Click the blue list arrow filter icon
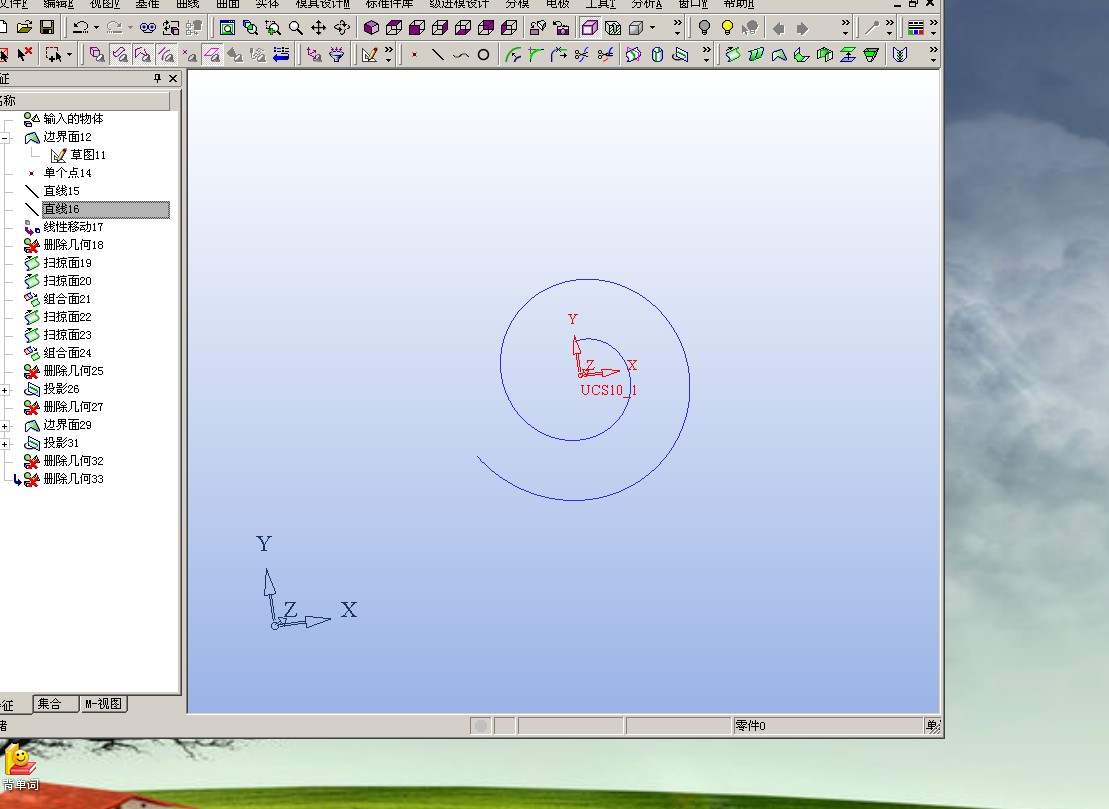This screenshot has height=809, width=1109. tap(281, 54)
